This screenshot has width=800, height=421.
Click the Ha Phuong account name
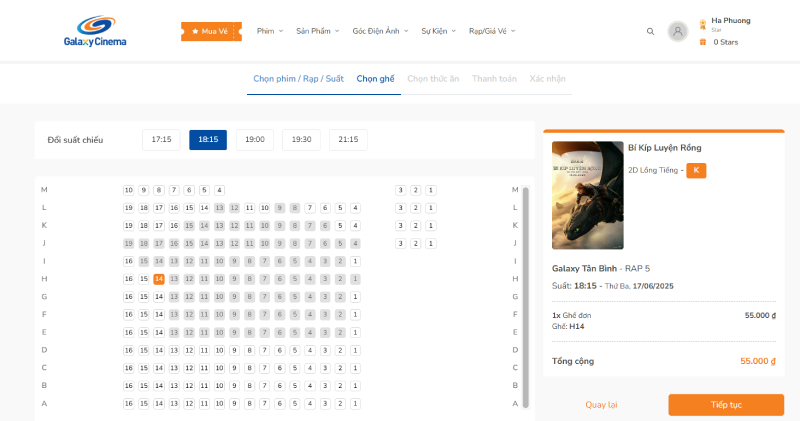pos(731,20)
